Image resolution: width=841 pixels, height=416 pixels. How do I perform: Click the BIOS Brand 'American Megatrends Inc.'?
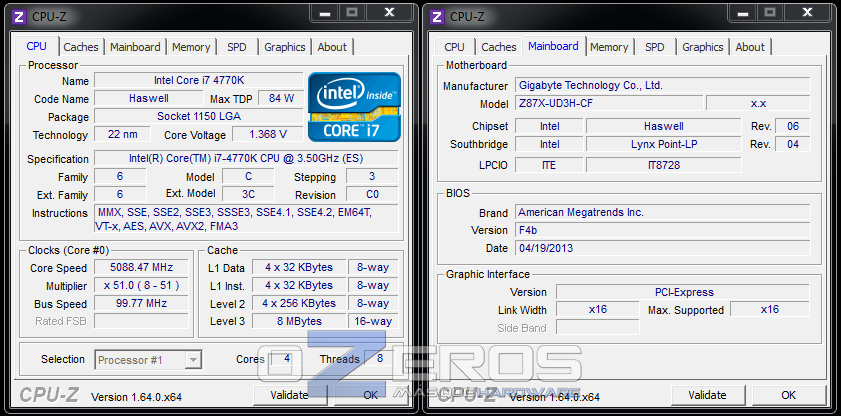coord(662,212)
